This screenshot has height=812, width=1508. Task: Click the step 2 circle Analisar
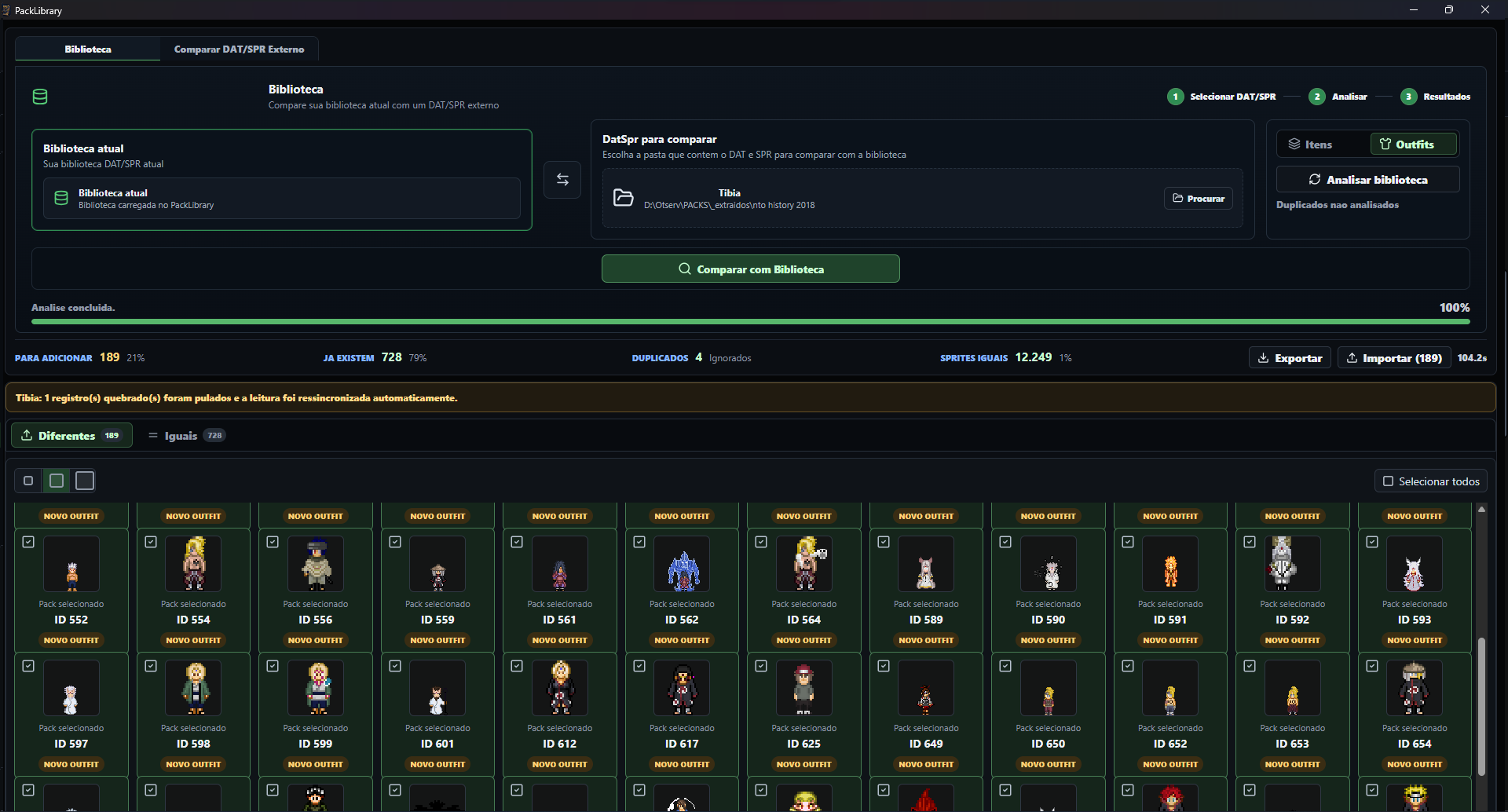(x=1317, y=97)
